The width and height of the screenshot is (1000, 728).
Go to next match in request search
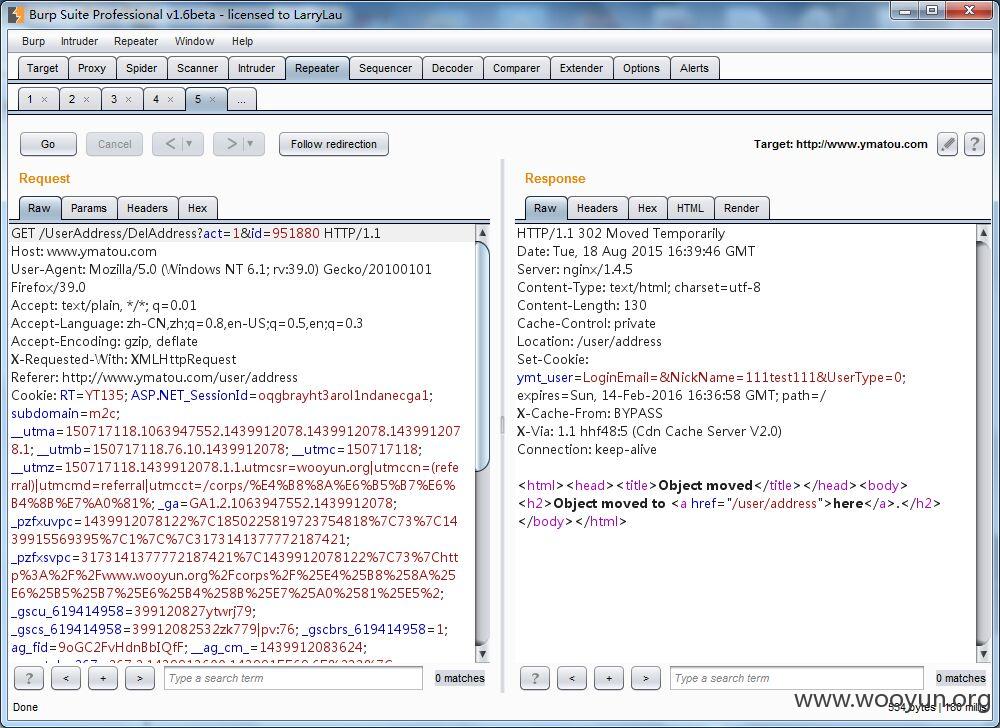pyautogui.click(x=140, y=678)
